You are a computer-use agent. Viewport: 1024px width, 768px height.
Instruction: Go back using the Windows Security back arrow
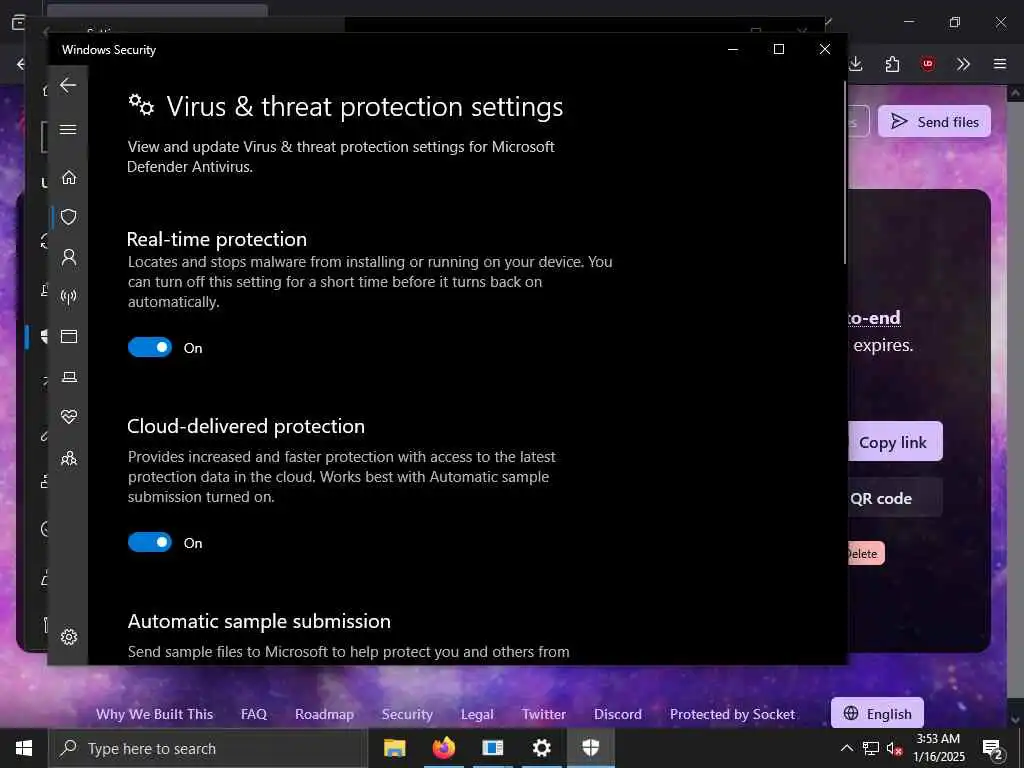(68, 85)
